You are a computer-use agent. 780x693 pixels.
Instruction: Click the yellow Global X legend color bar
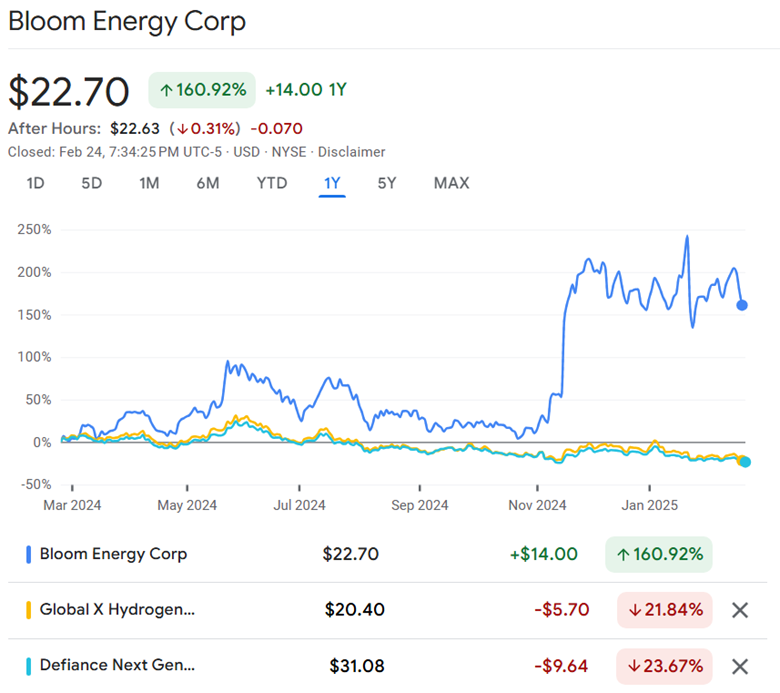coord(28,610)
